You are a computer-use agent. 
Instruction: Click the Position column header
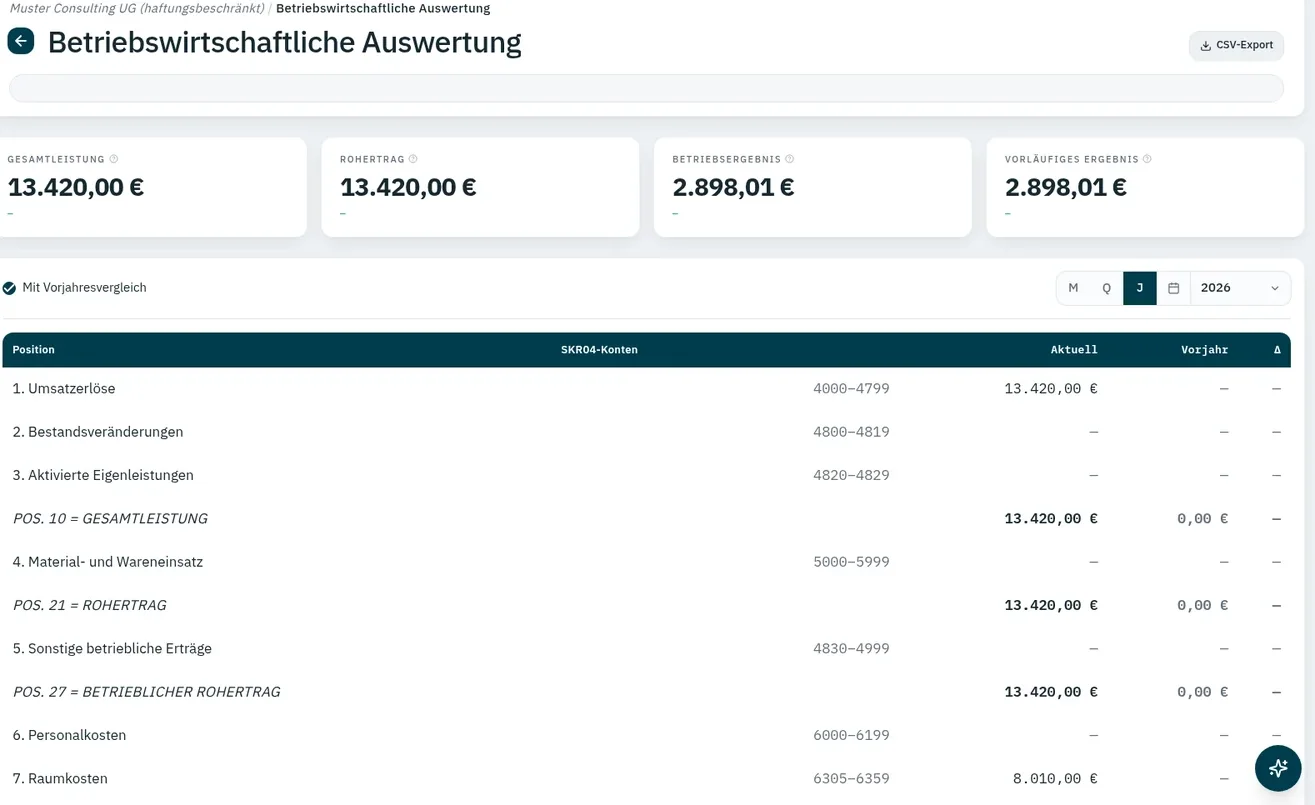click(x=34, y=350)
